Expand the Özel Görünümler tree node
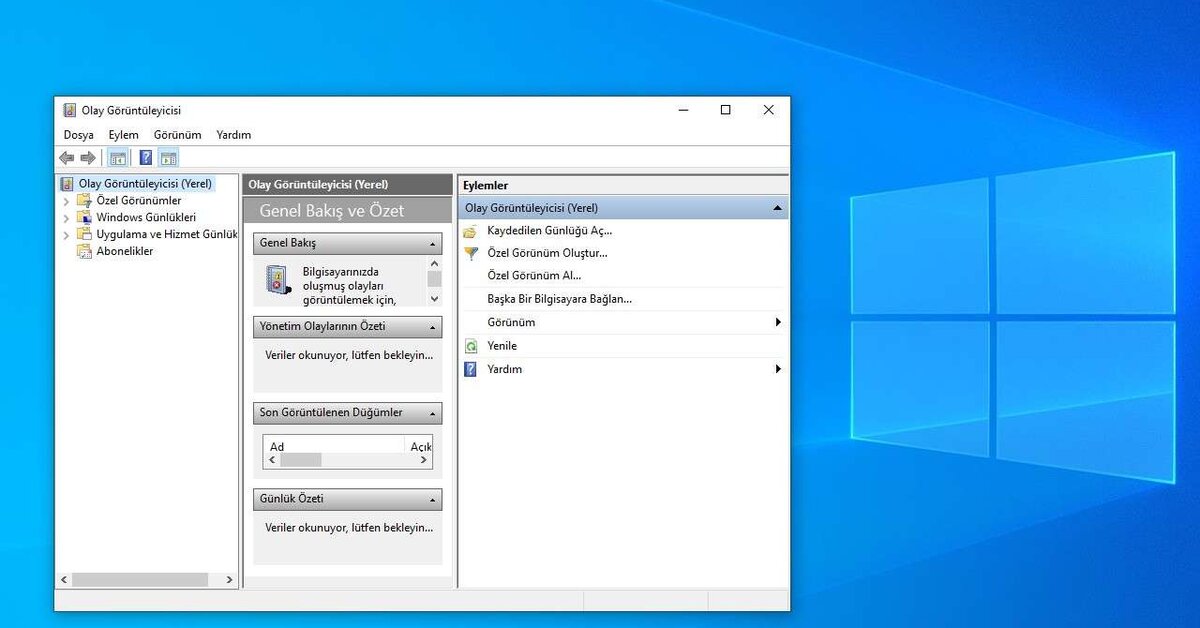The image size is (1200, 628). 67,201
